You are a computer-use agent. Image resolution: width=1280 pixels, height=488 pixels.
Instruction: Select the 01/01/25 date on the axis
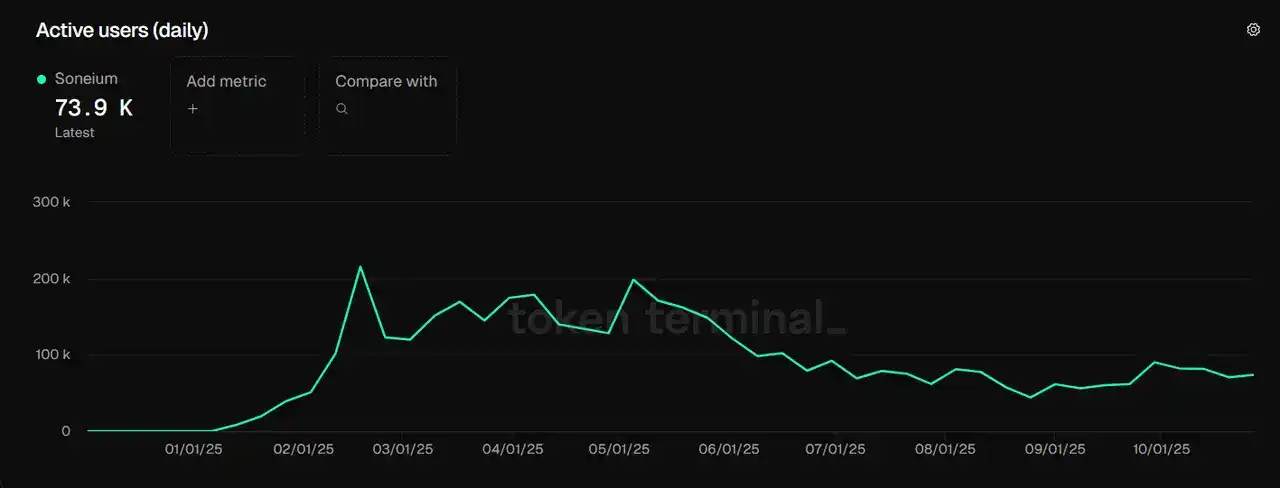click(x=193, y=450)
